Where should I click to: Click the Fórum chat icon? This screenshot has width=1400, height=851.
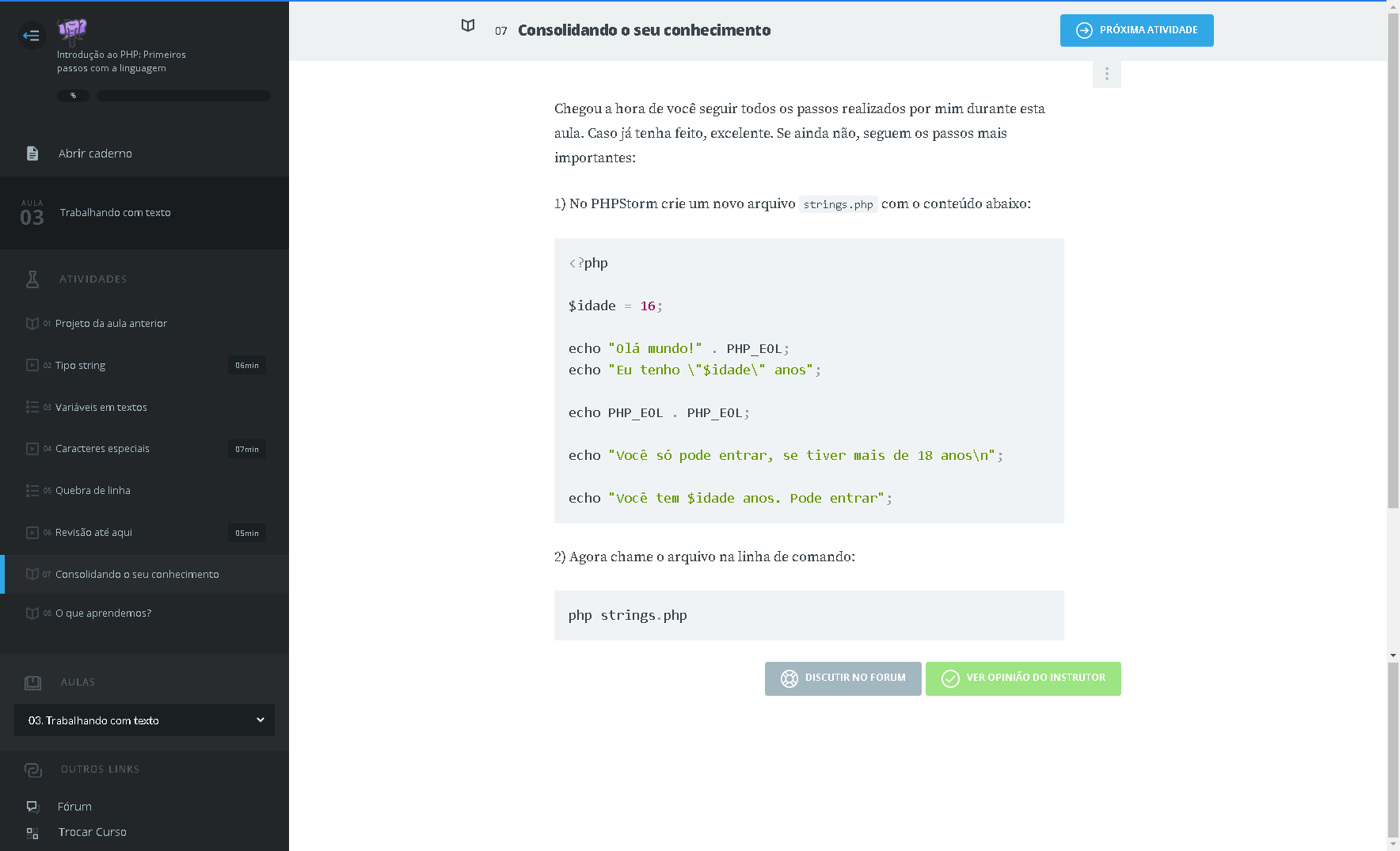pyautogui.click(x=32, y=807)
